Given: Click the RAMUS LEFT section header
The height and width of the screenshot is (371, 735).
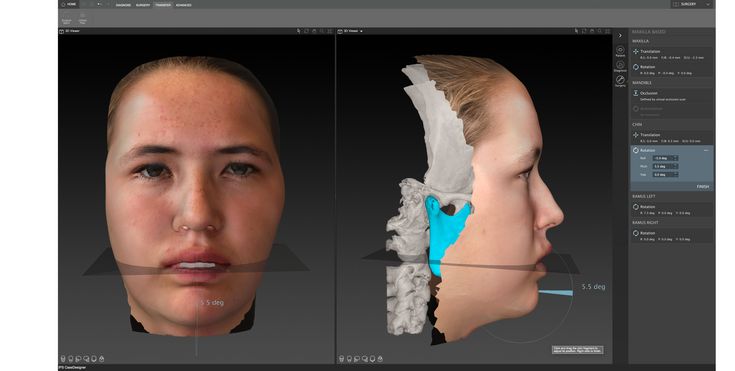Looking at the screenshot, I should 644,197.
